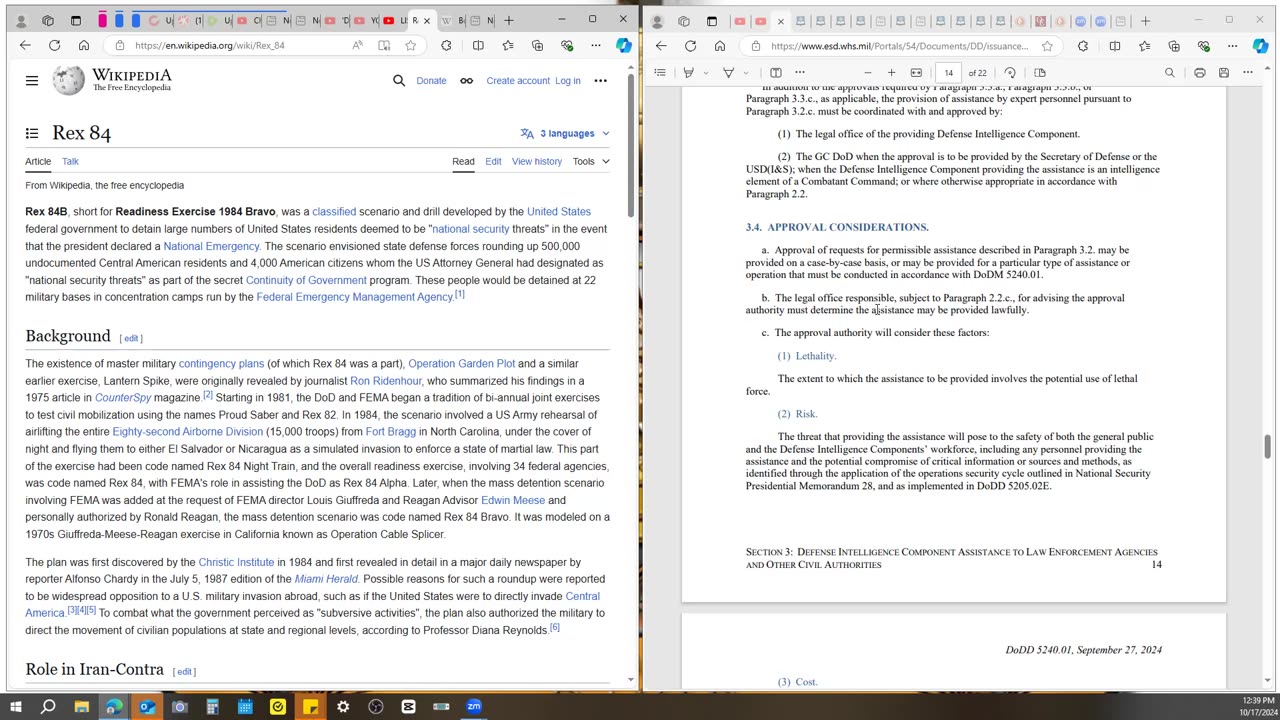The width and height of the screenshot is (1280, 720).
Task: Follow the Operation Garden Plot link
Action: [461, 363]
